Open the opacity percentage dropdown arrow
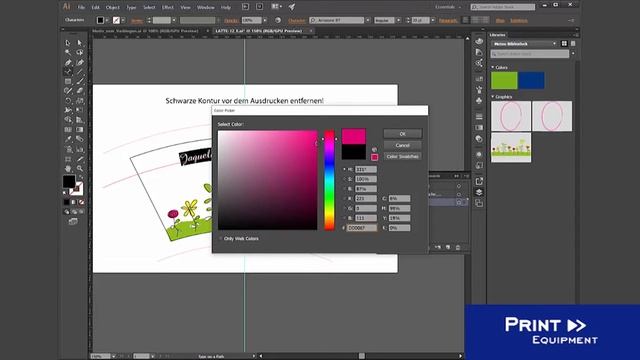The height and width of the screenshot is (360, 640). [265, 20]
